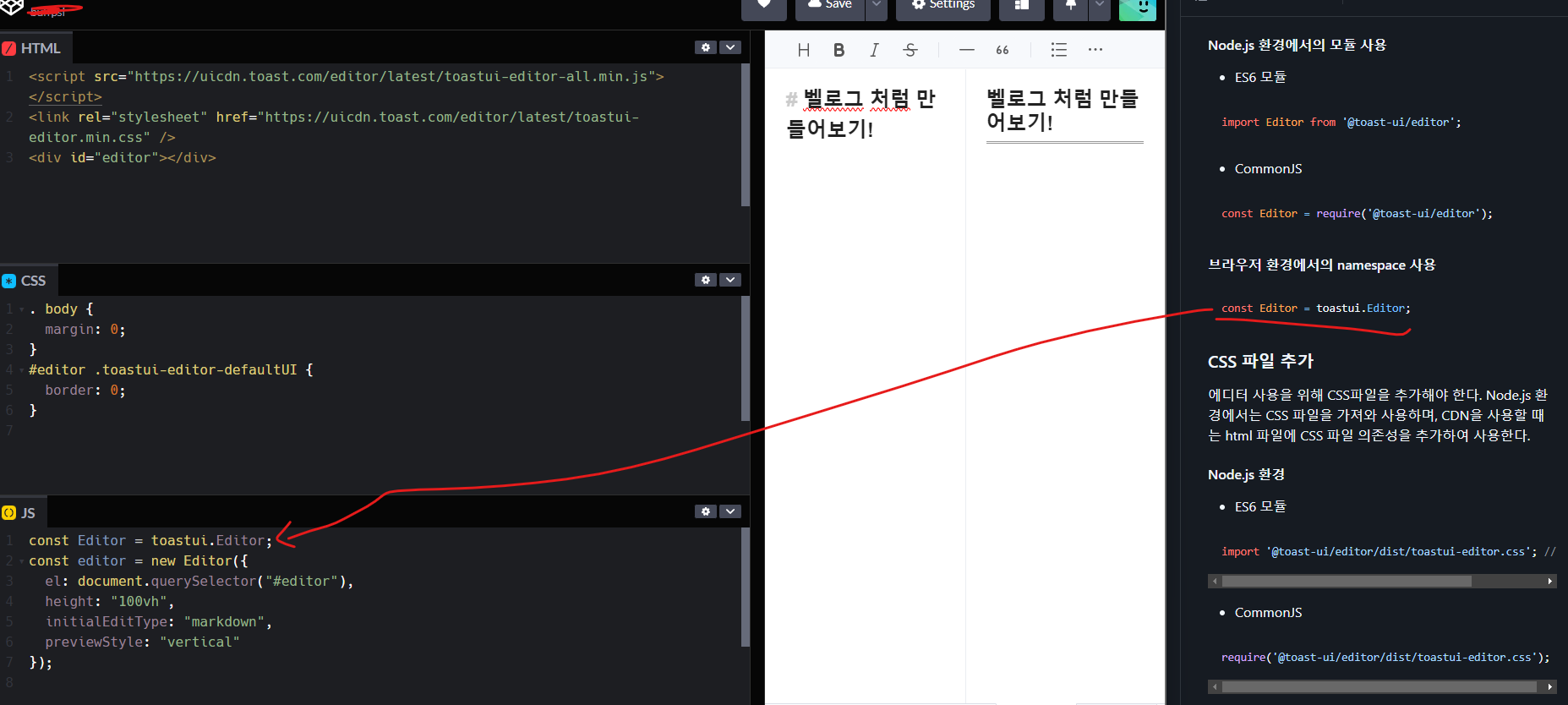The height and width of the screenshot is (705, 1568).
Task: Click the require toastui-editor.css code line
Action: pyautogui.click(x=1385, y=658)
